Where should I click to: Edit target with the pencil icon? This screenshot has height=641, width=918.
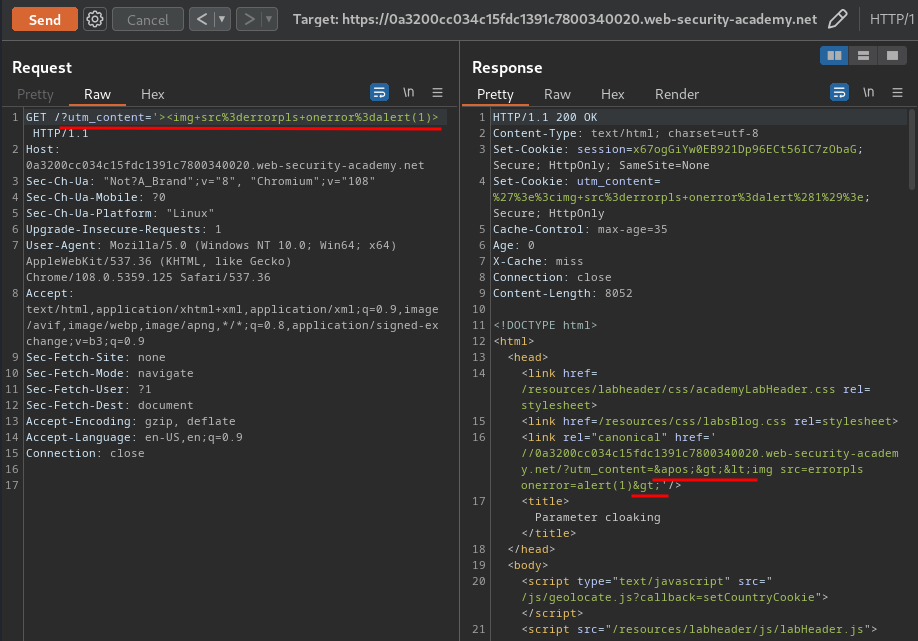tap(837, 19)
